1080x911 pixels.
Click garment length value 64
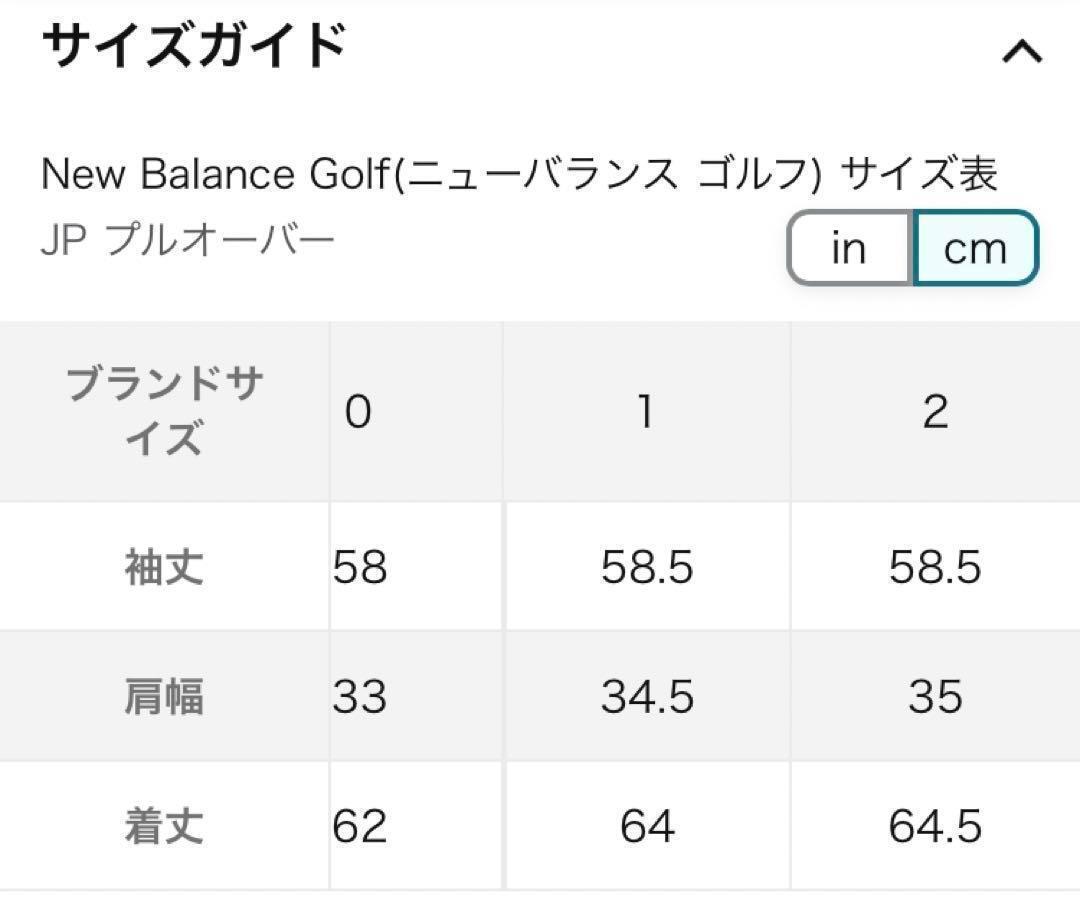coord(646,826)
